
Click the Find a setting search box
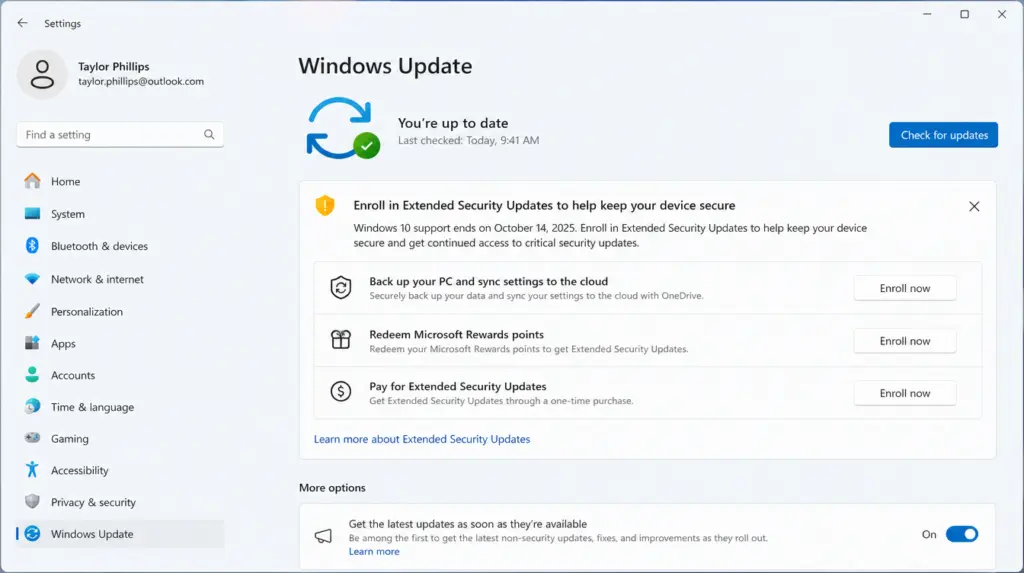(x=120, y=135)
